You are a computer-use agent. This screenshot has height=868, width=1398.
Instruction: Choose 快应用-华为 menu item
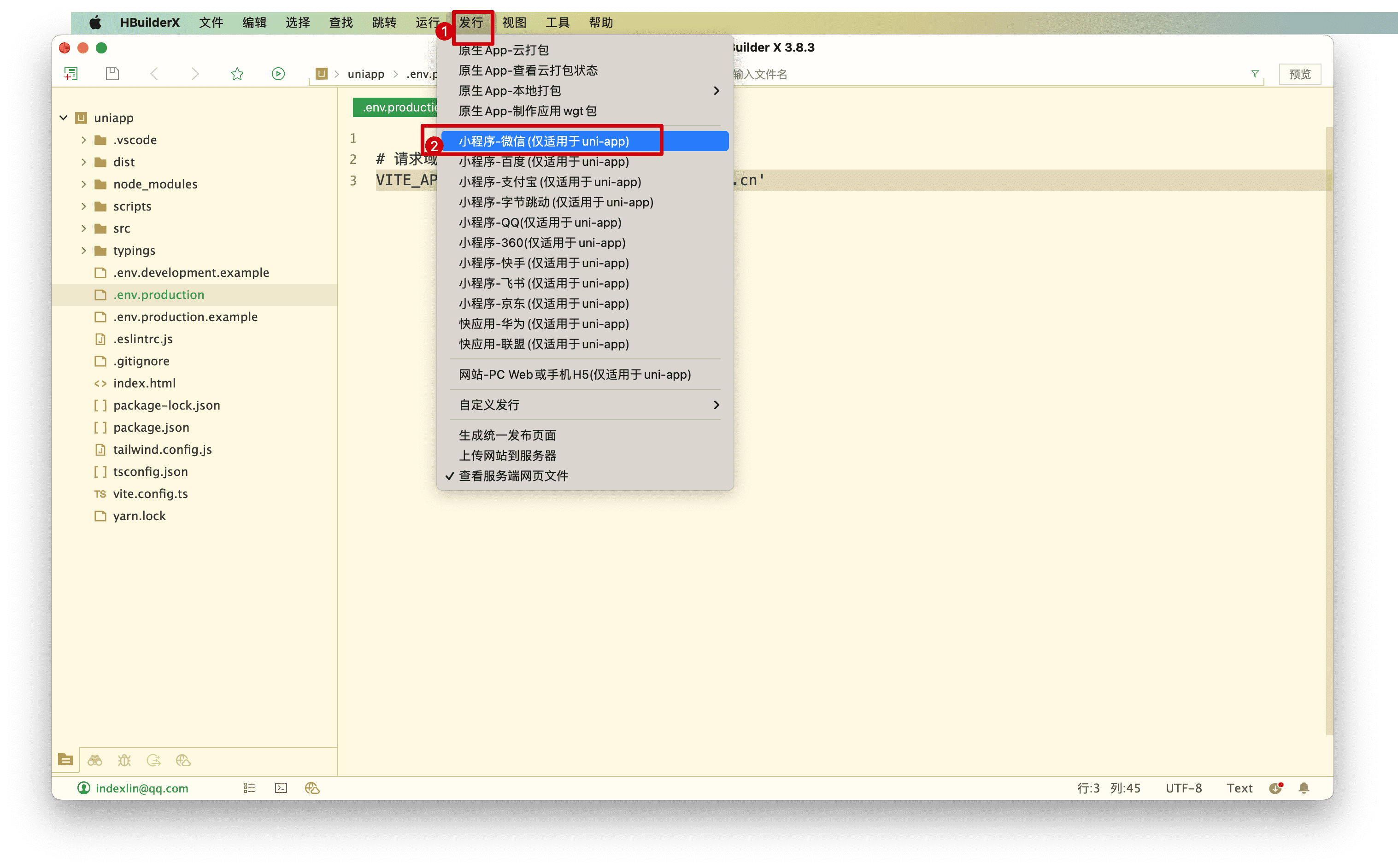point(584,324)
